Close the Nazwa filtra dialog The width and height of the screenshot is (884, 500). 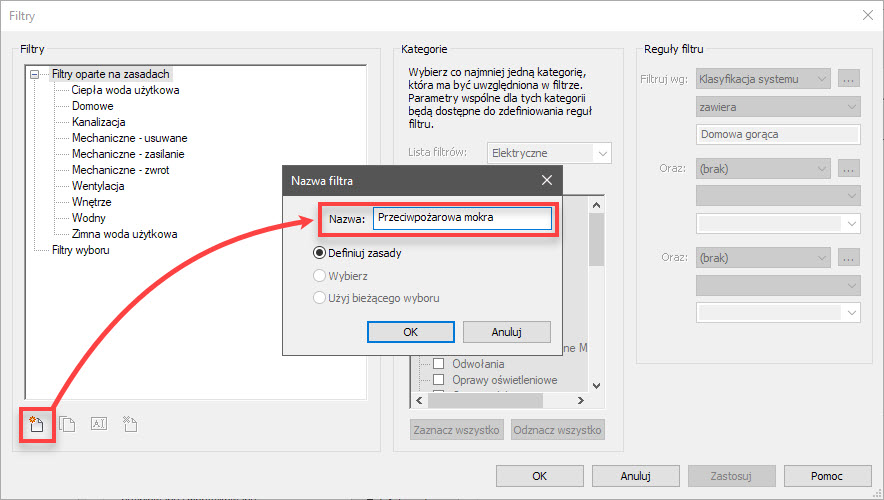[x=546, y=181]
